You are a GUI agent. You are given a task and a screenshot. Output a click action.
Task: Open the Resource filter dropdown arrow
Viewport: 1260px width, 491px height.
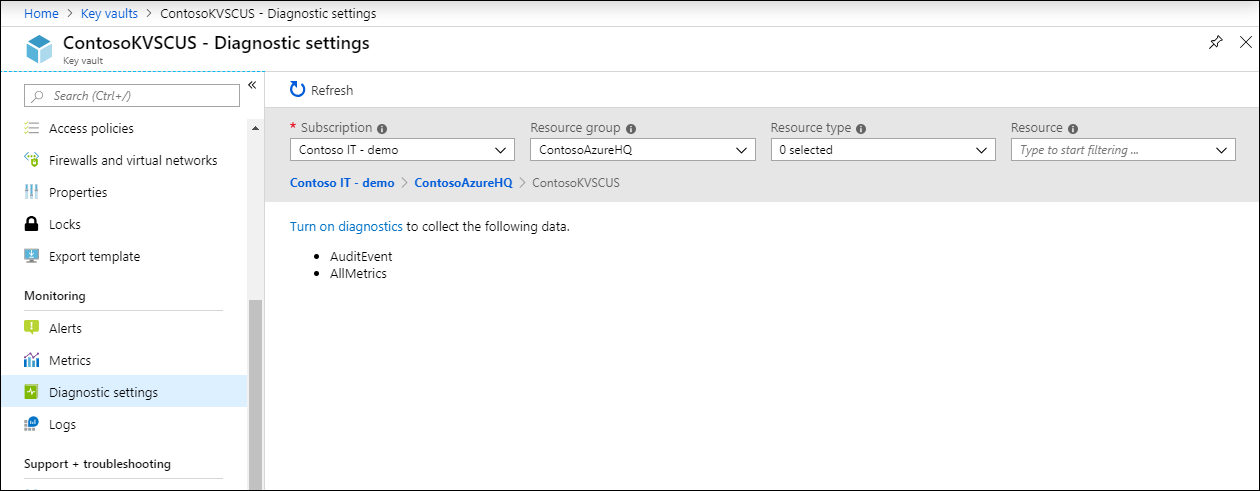click(1221, 150)
